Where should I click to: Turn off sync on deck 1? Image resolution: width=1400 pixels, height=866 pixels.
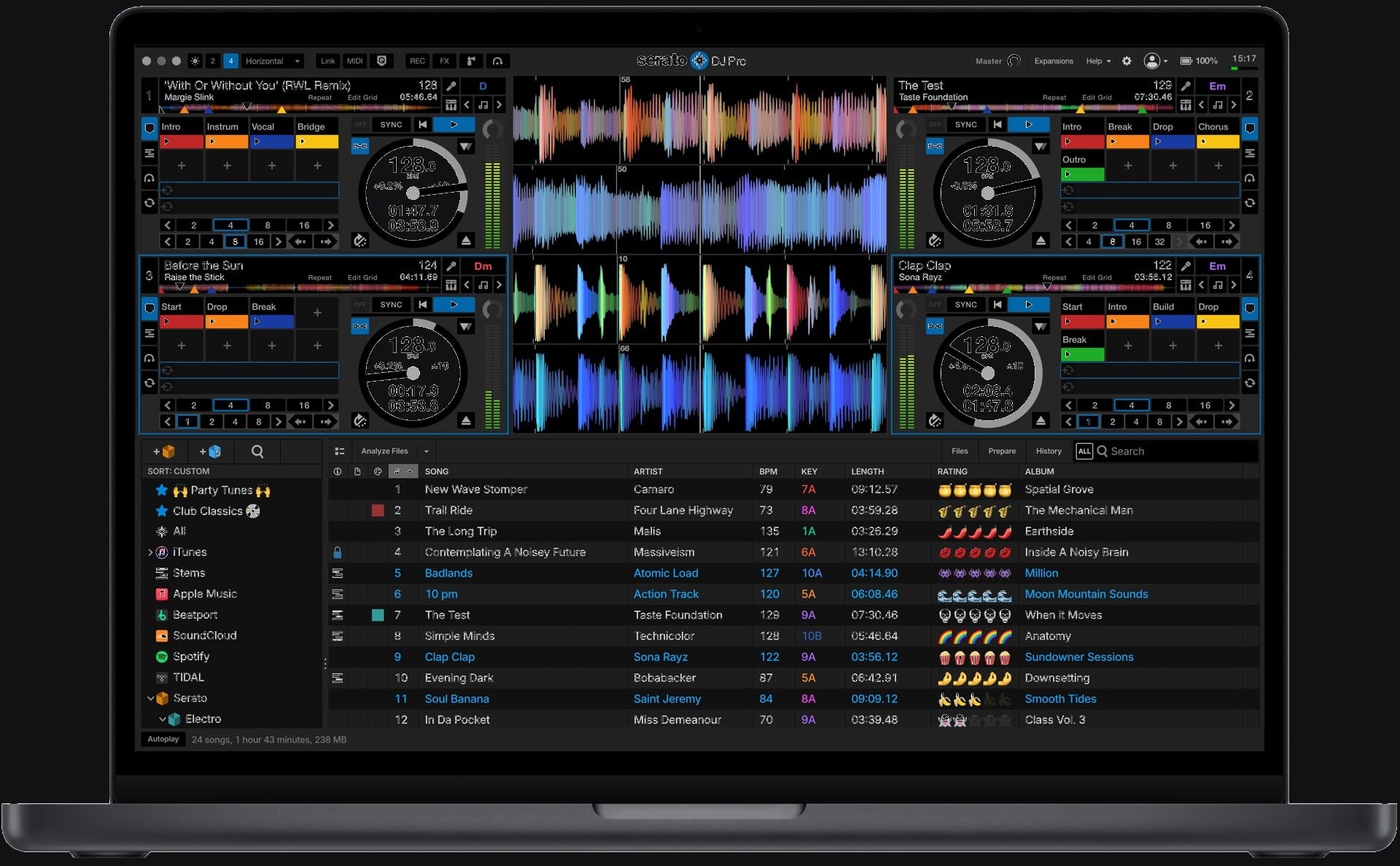(360, 125)
